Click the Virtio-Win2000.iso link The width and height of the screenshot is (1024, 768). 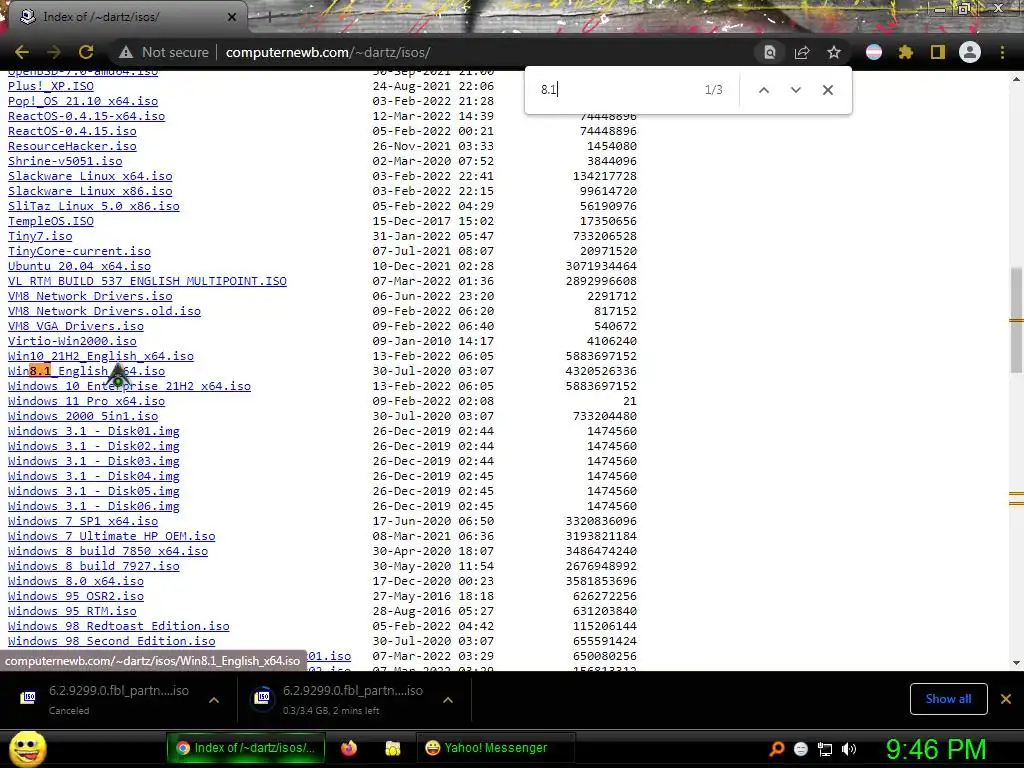72,341
